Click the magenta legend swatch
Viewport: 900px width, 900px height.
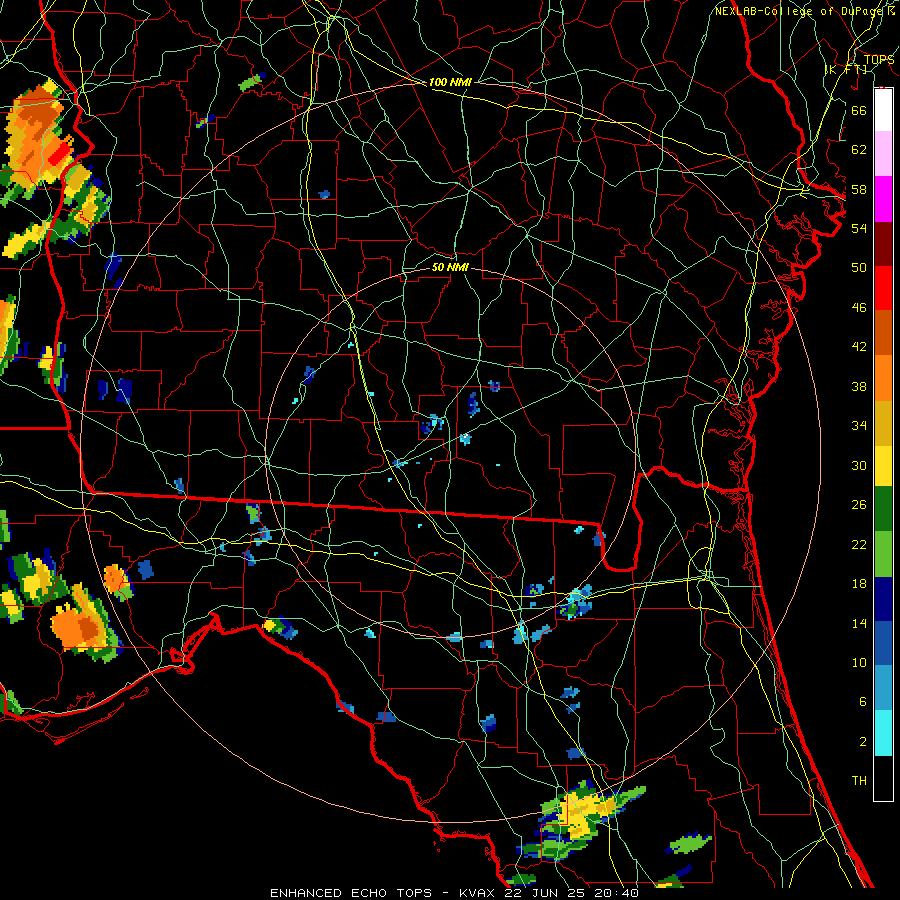[883, 199]
